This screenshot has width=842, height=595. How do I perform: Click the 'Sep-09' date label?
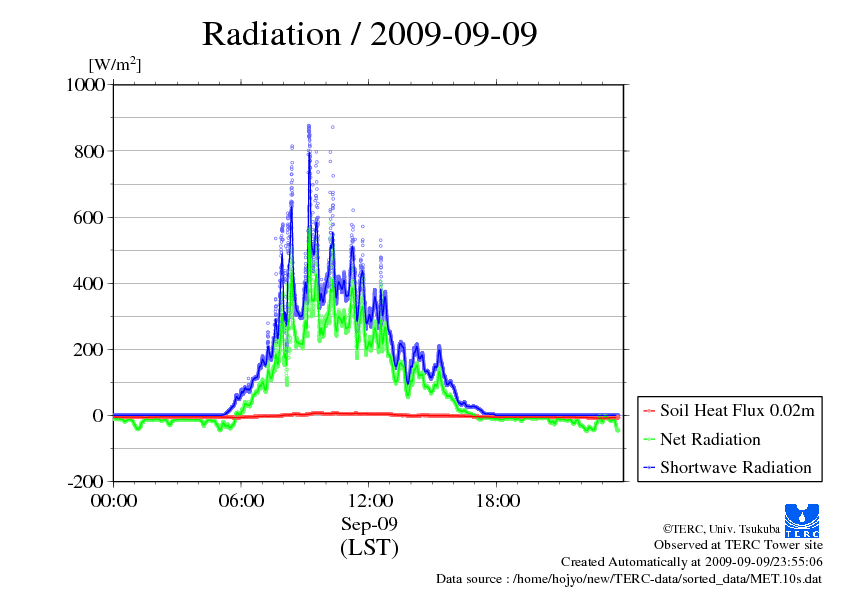(369, 524)
